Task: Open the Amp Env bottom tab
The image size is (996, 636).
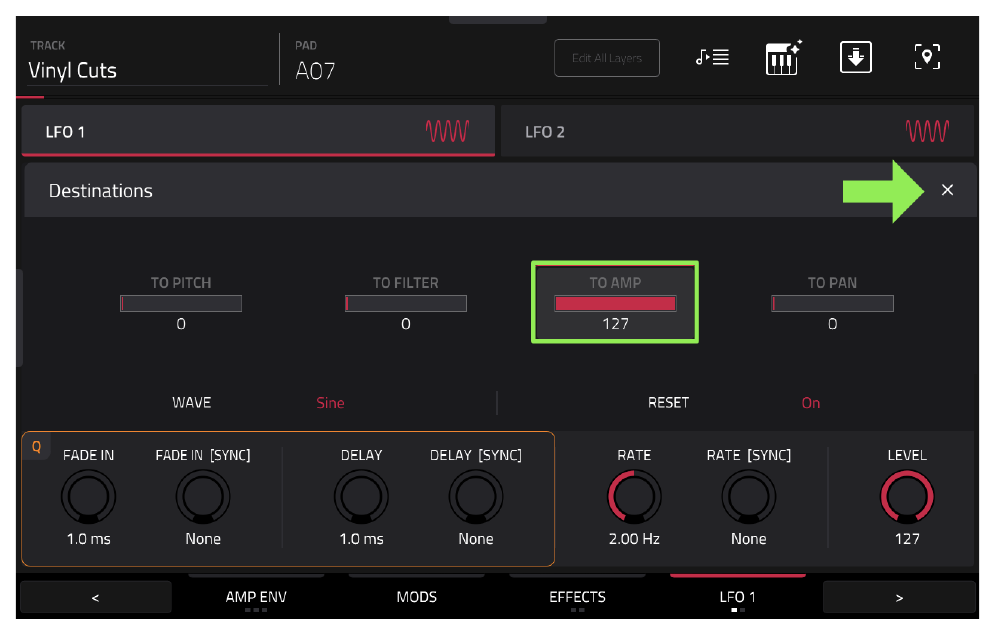Action: 256,597
